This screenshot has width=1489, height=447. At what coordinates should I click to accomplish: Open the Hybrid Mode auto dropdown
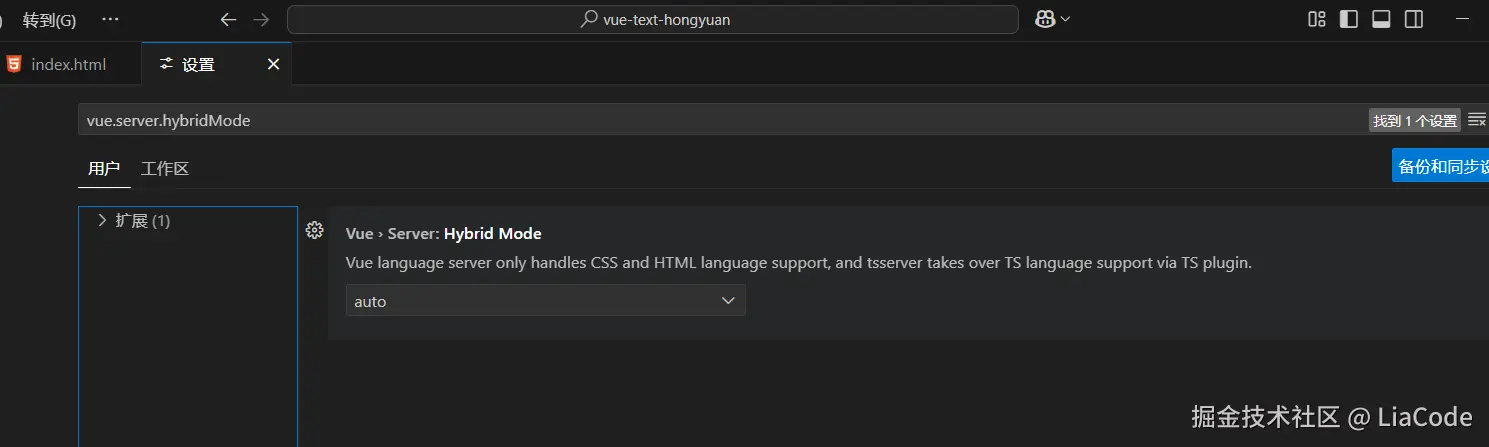pos(545,301)
